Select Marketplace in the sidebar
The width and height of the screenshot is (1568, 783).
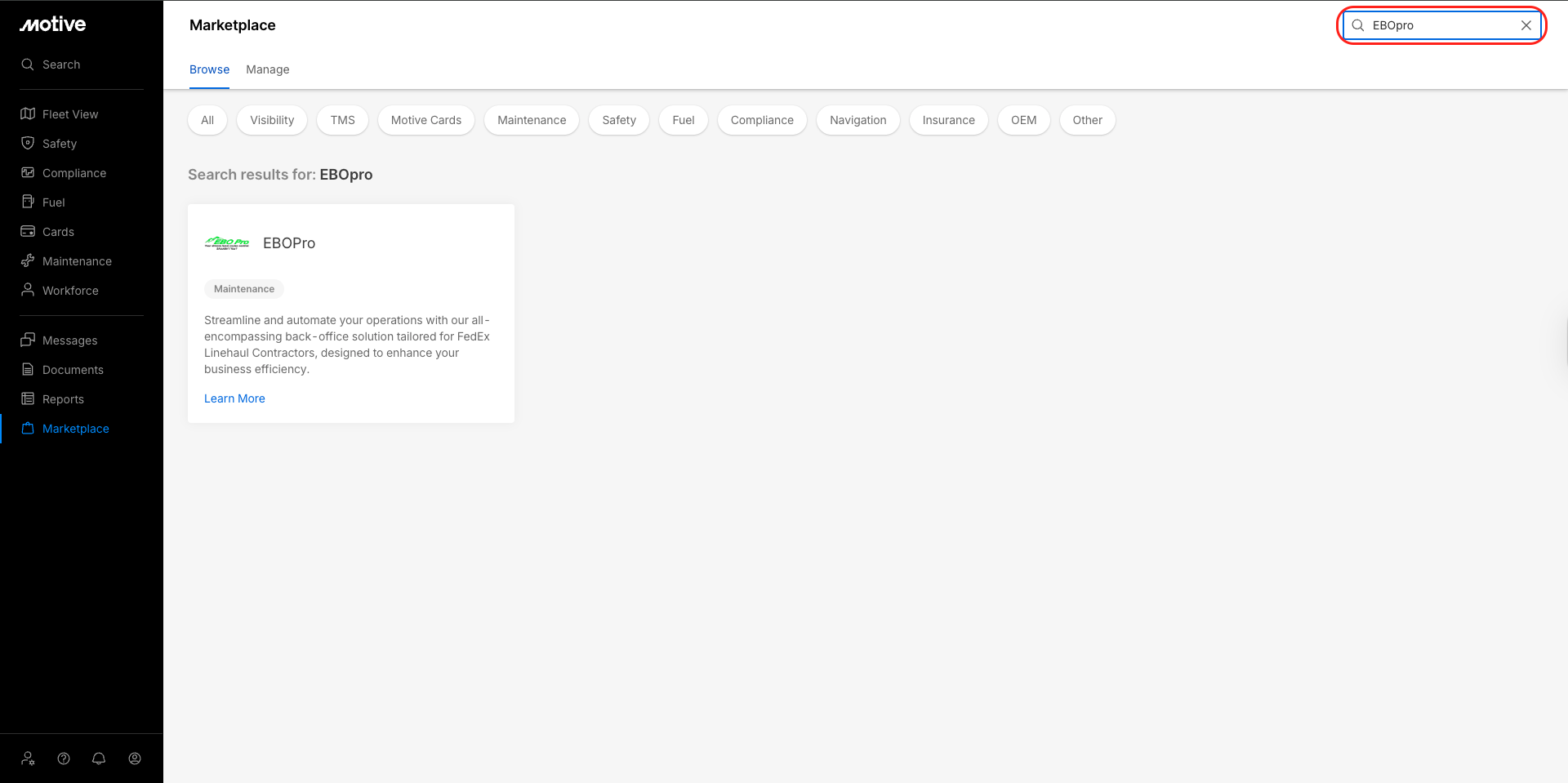click(76, 429)
